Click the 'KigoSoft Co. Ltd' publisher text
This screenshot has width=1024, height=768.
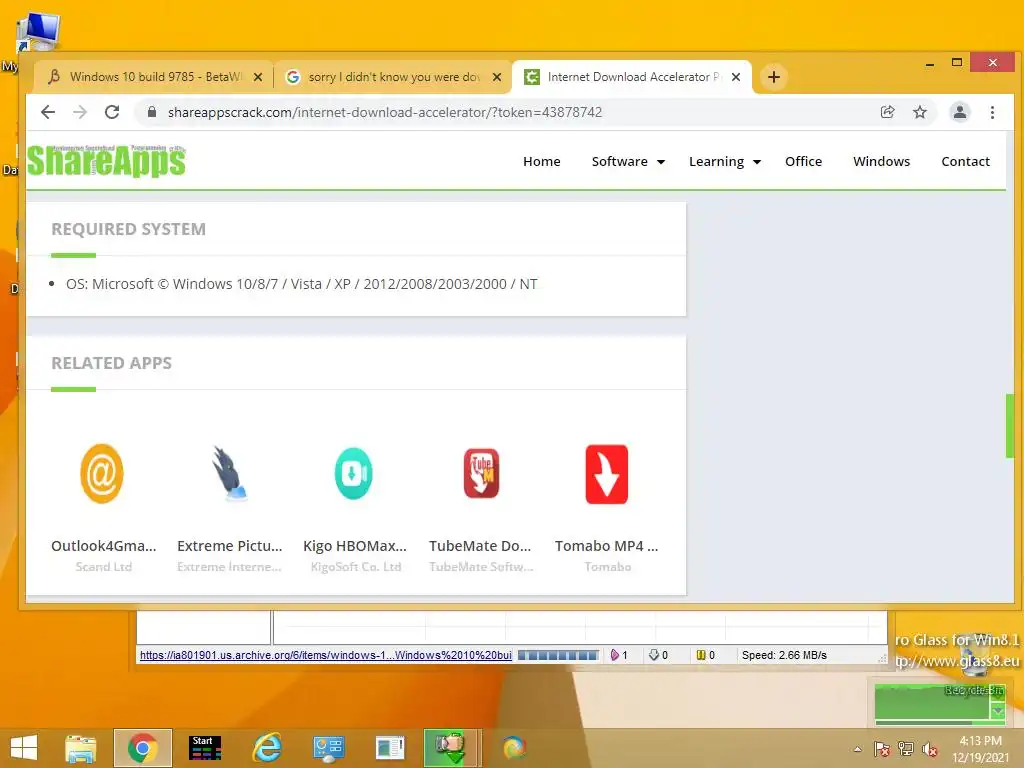[x=356, y=567]
